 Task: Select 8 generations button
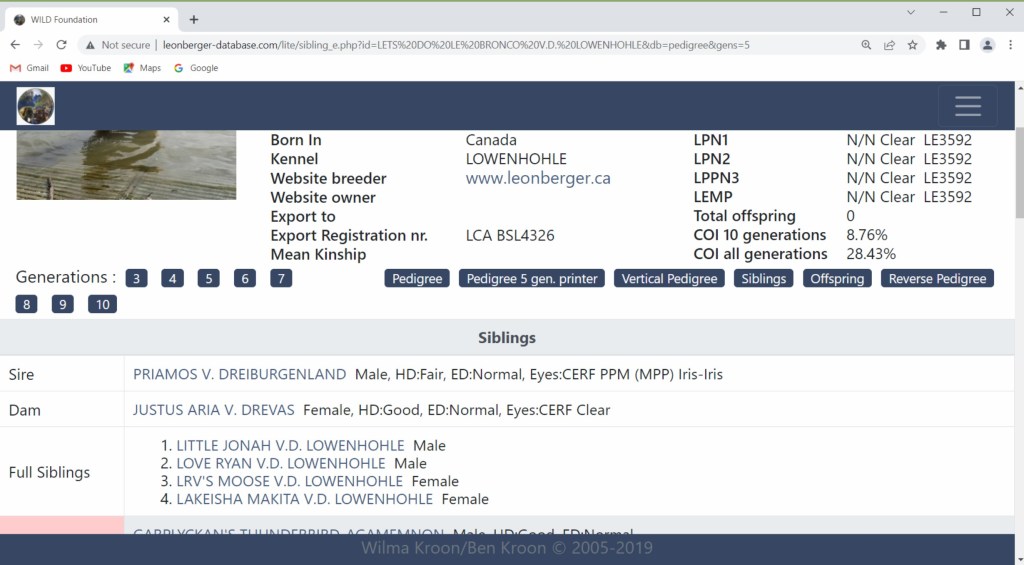26,304
